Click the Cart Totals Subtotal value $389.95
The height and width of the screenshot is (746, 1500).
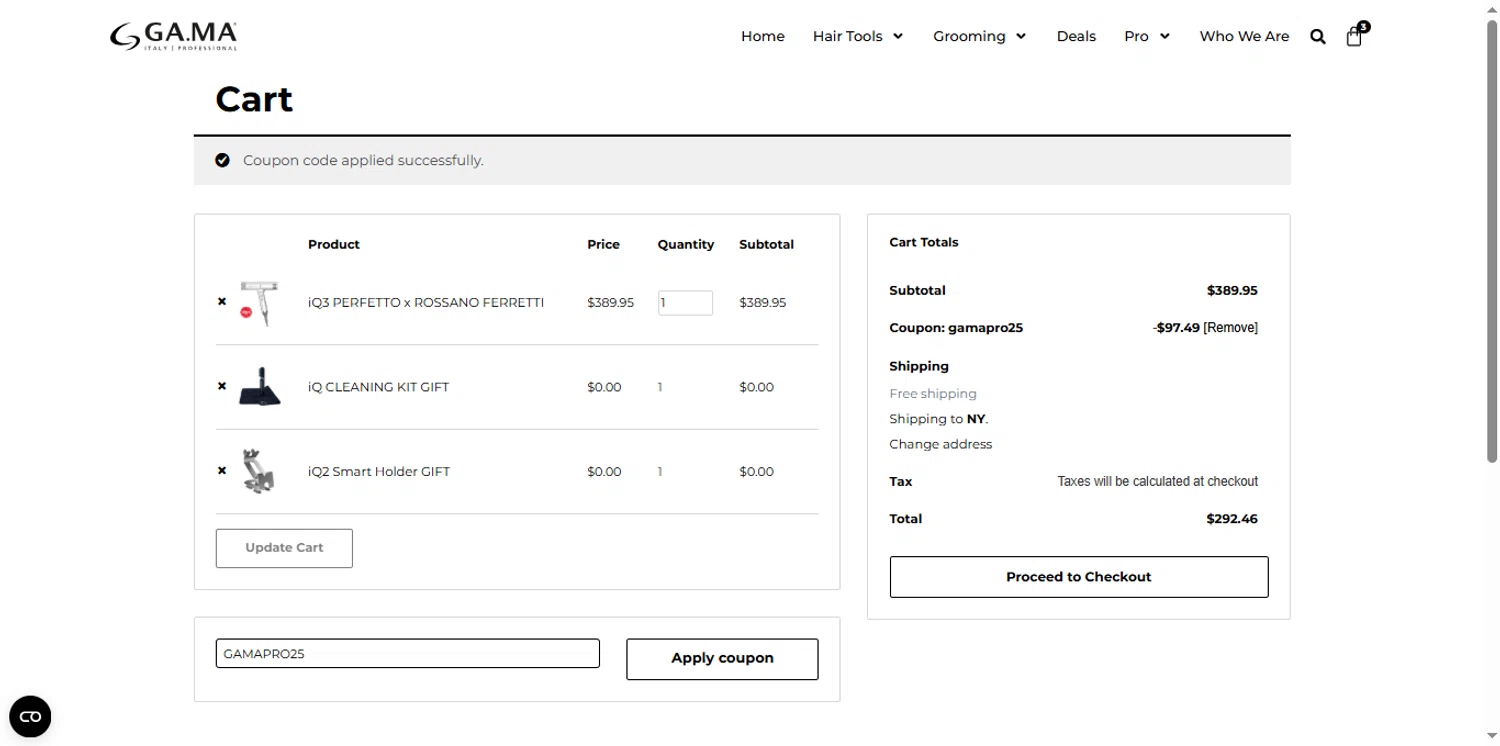1232,291
